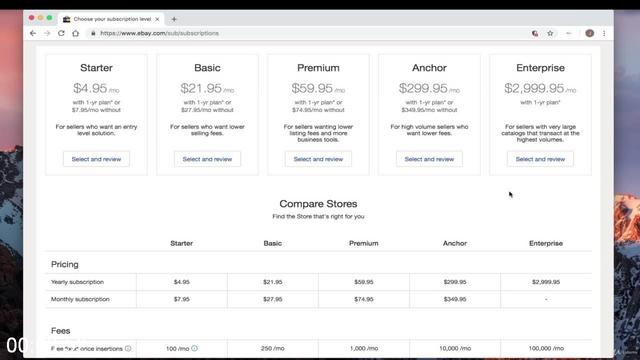Click the Premium column header in comparison table
Screen dimensions: 640x360
point(364,243)
